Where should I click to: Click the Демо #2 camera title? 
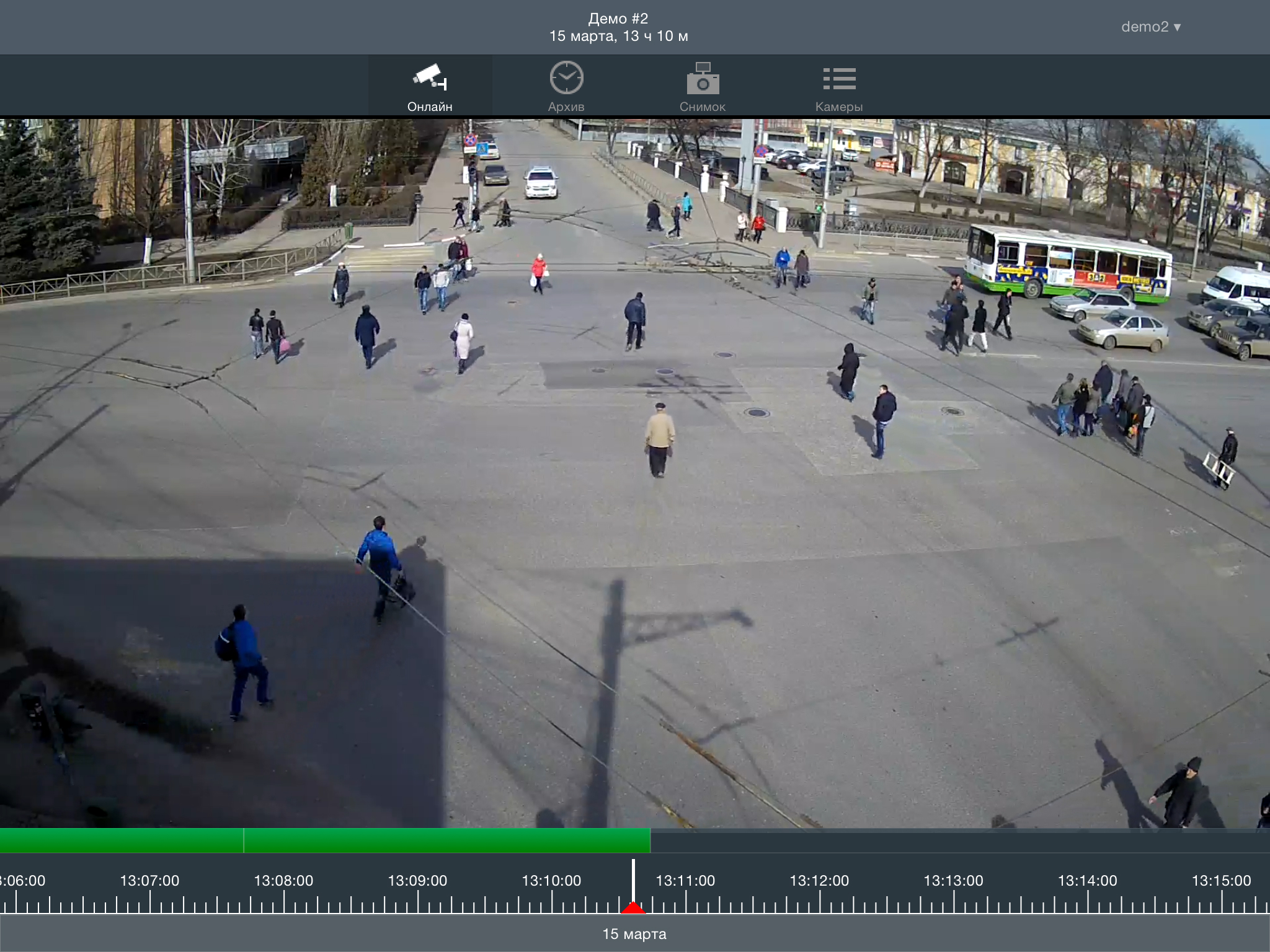pyautogui.click(x=618, y=19)
